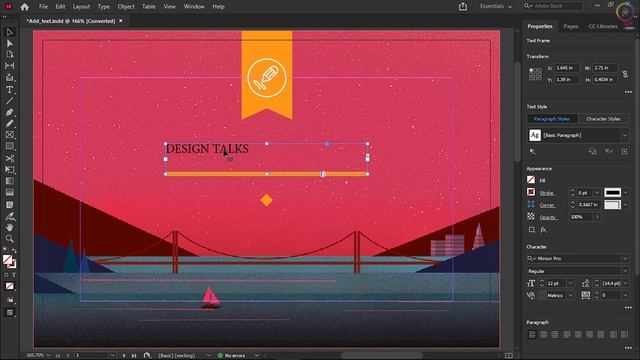Image resolution: width=640 pixels, height=360 pixels.
Task: Open the fx effects icon
Action: click(x=543, y=229)
